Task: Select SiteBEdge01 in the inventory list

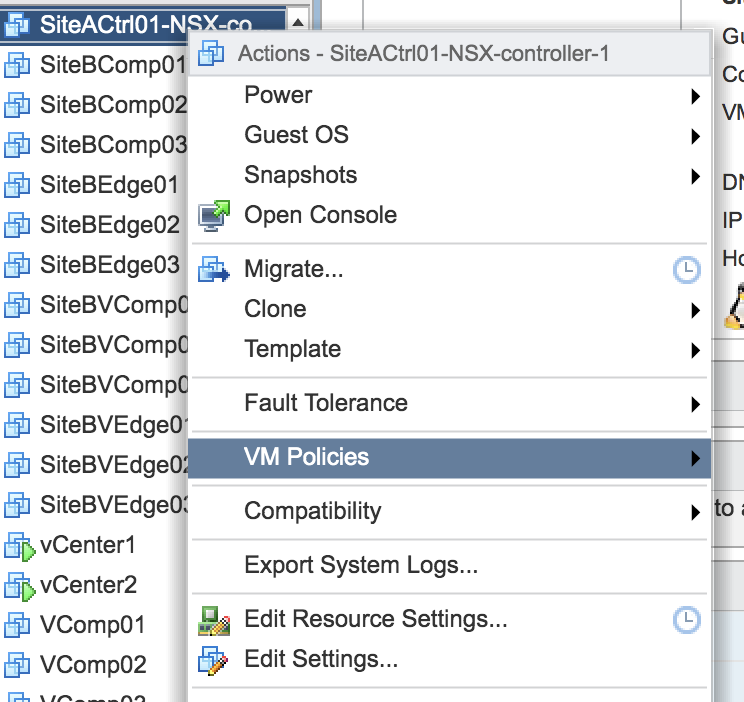Action: (x=109, y=185)
